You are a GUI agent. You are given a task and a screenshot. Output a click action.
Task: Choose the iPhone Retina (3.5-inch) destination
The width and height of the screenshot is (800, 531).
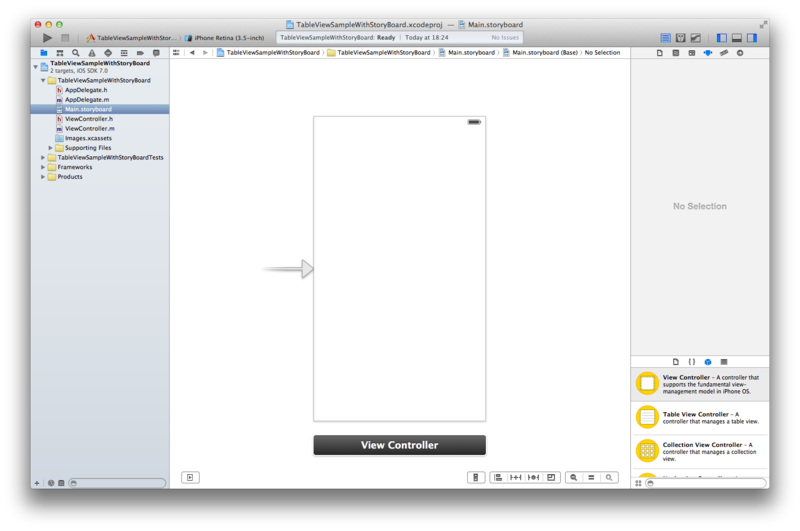(225, 38)
